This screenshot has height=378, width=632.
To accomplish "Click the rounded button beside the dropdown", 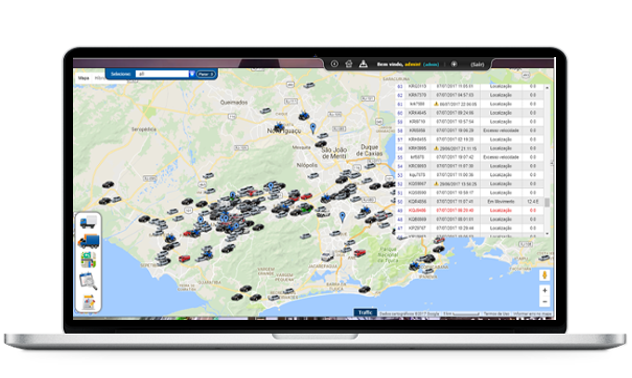I will pos(206,74).
